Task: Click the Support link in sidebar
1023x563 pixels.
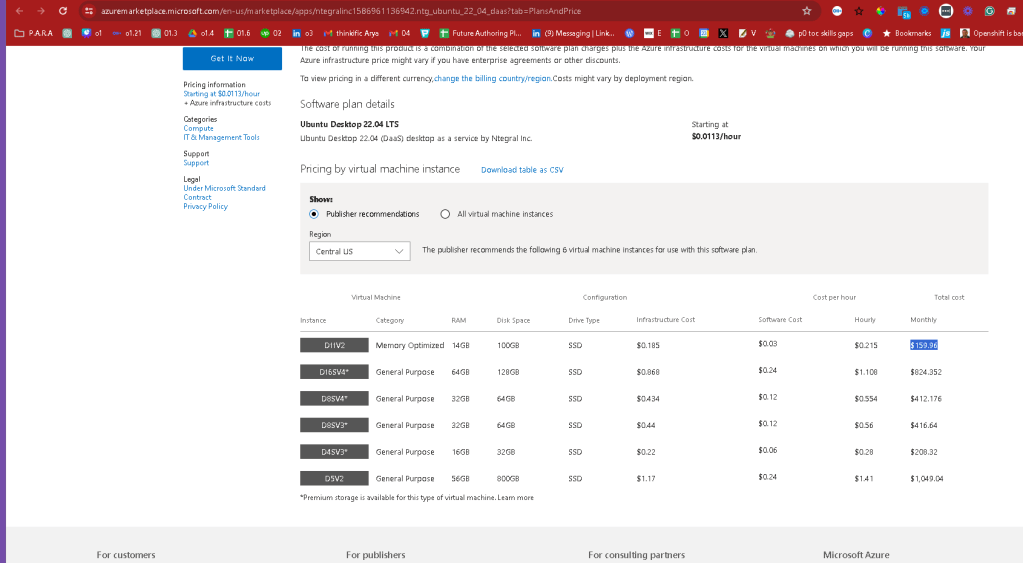Action: pyautogui.click(x=196, y=163)
